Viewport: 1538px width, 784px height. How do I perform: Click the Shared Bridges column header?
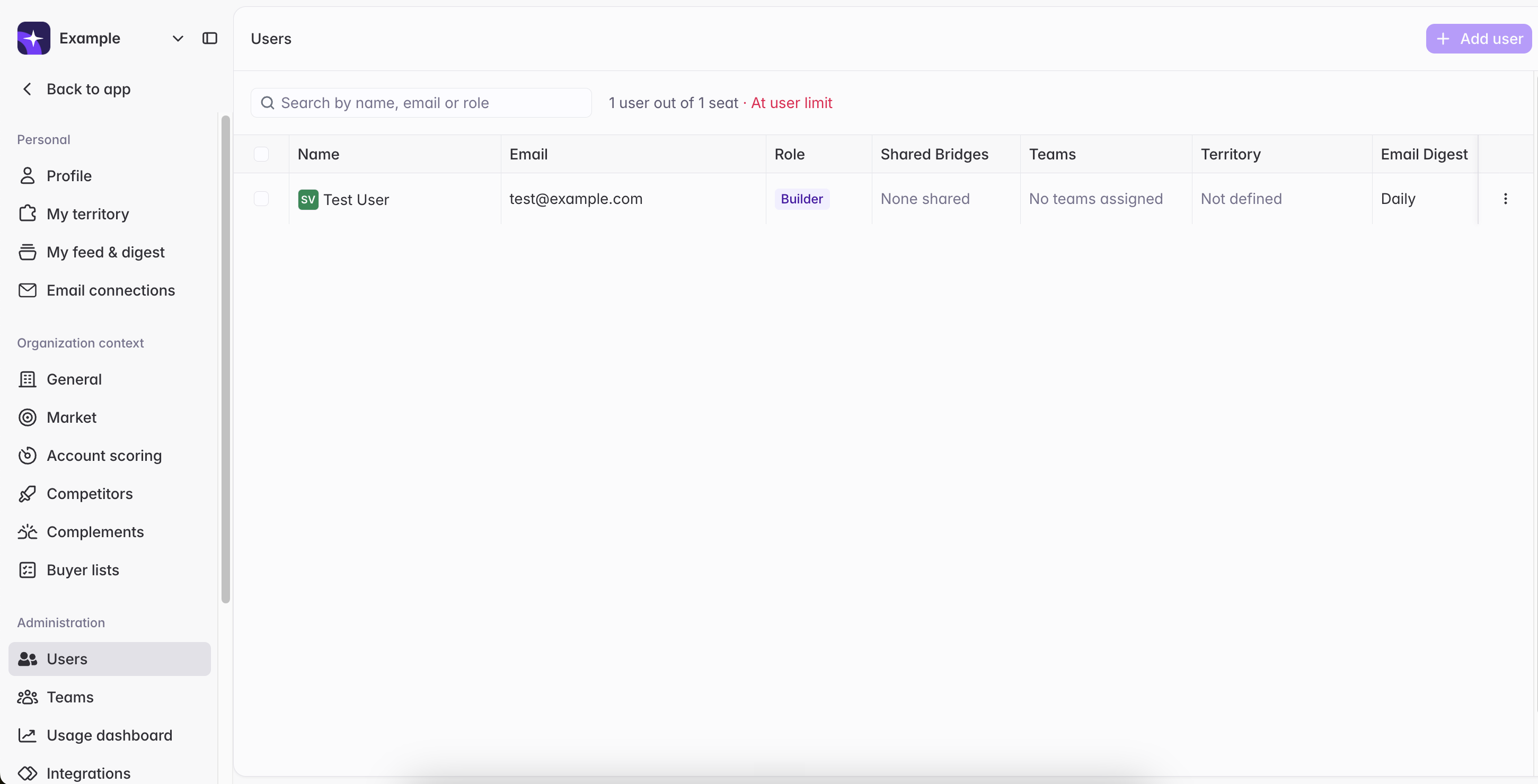tap(947, 154)
